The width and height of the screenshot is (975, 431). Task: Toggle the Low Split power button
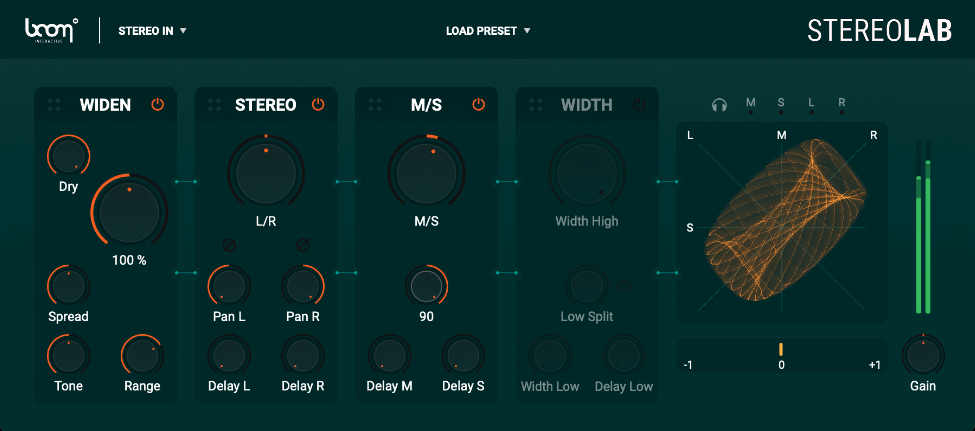pos(624,287)
